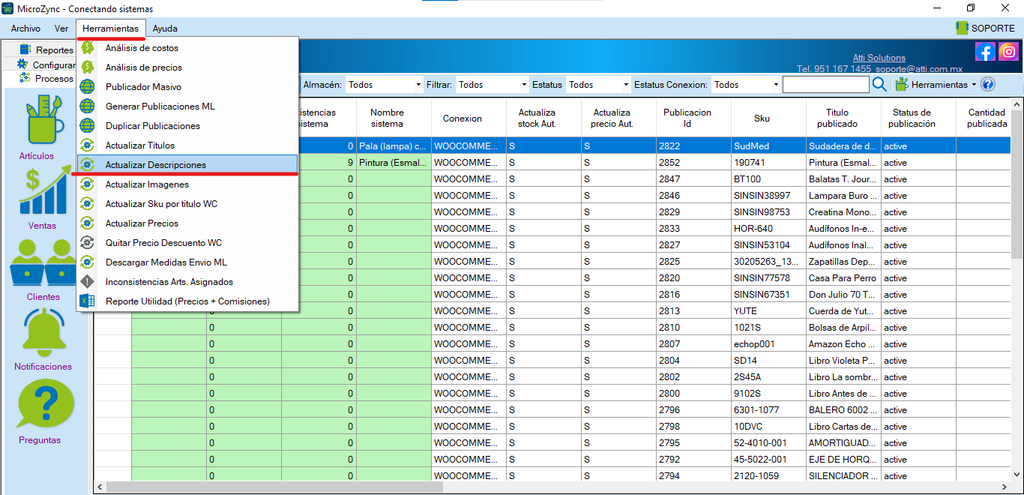
Task: Open the Filtrar dropdown
Action: pyautogui.click(x=492, y=85)
